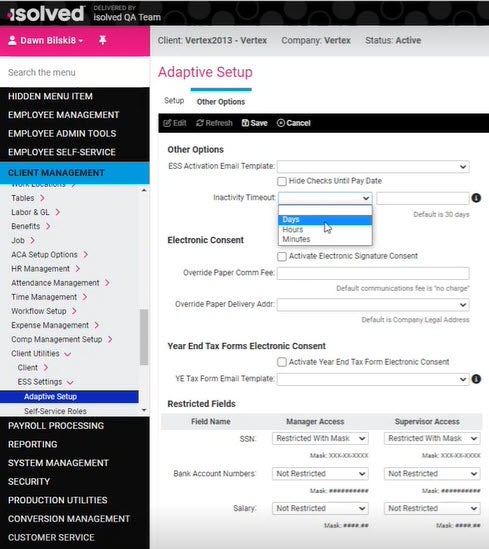The height and width of the screenshot is (549, 489).
Task: Click the user profile icon beside Dawn Bilski8
Action: (x=12, y=40)
